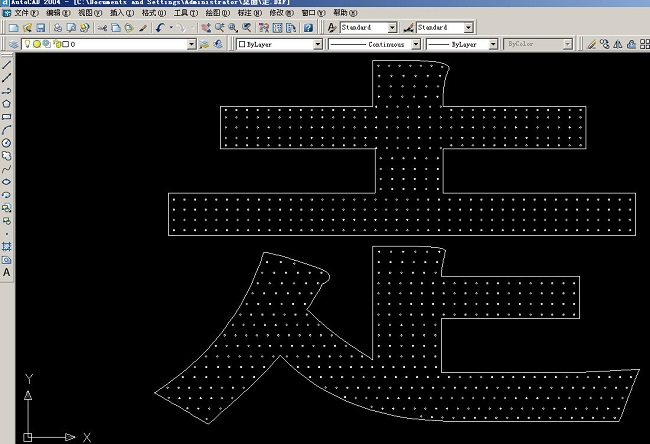Click the Erase tool icon
The image size is (650, 444).
point(591,45)
